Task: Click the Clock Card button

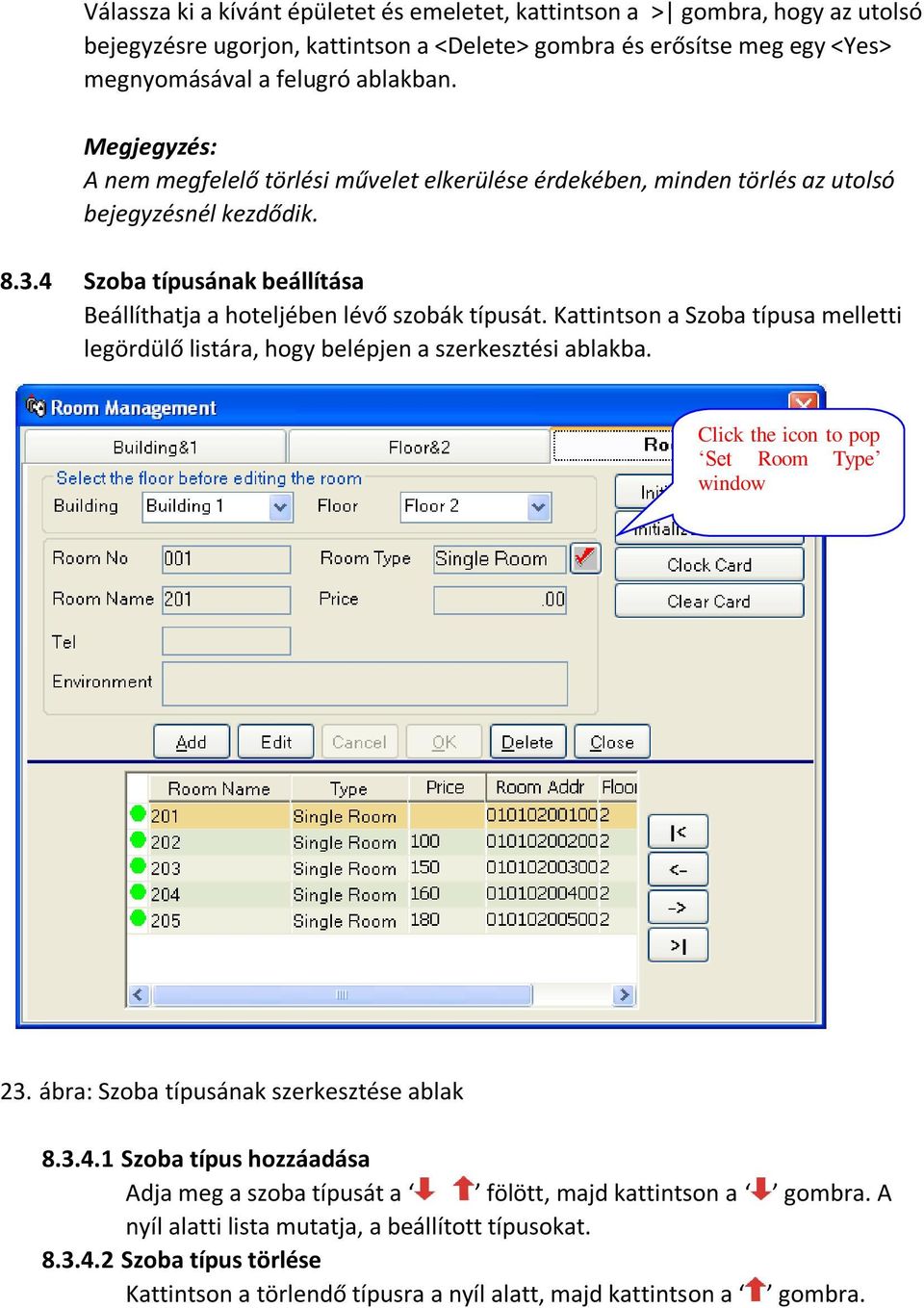Action: click(x=709, y=565)
